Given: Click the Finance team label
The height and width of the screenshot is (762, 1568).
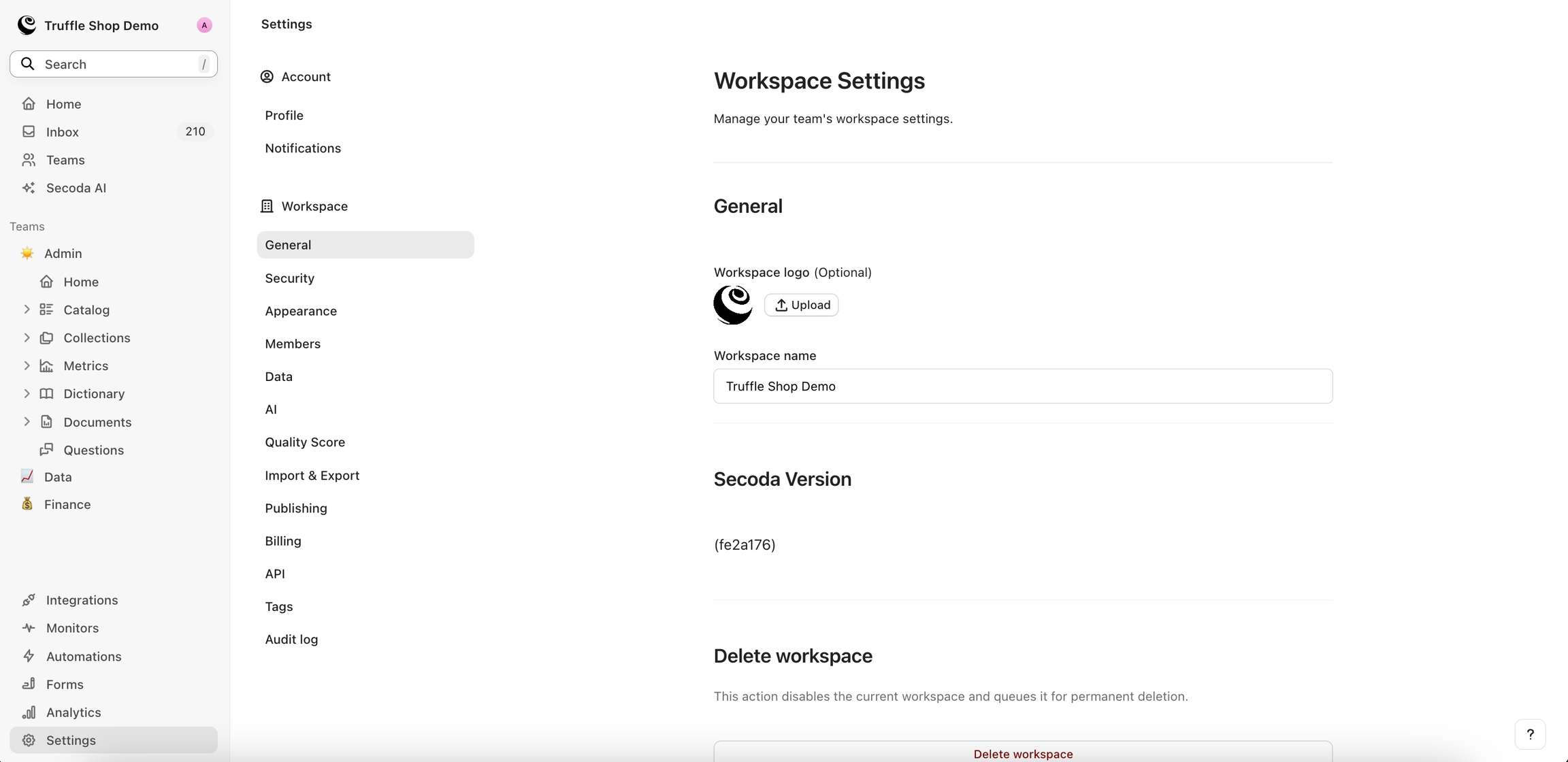Looking at the screenshot, I should (x=67, y=504).
